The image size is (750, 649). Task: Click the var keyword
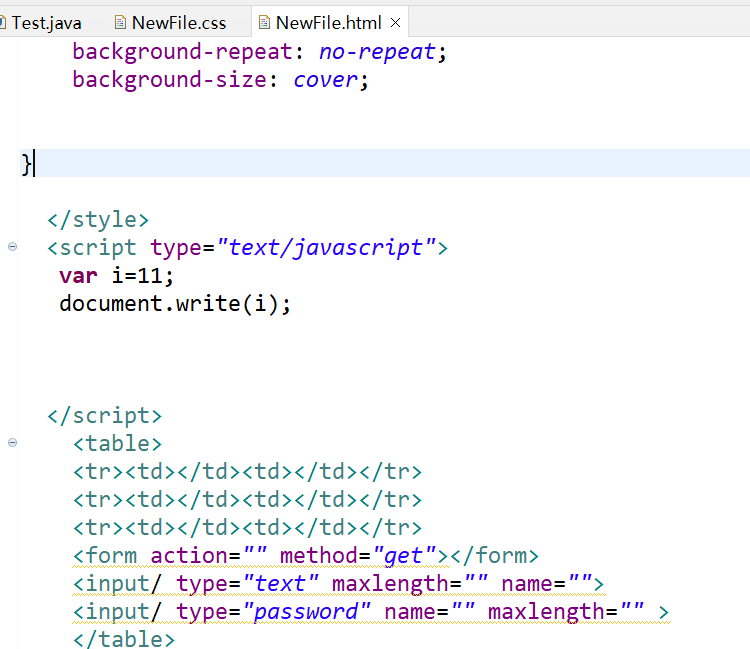click(78, 276)
